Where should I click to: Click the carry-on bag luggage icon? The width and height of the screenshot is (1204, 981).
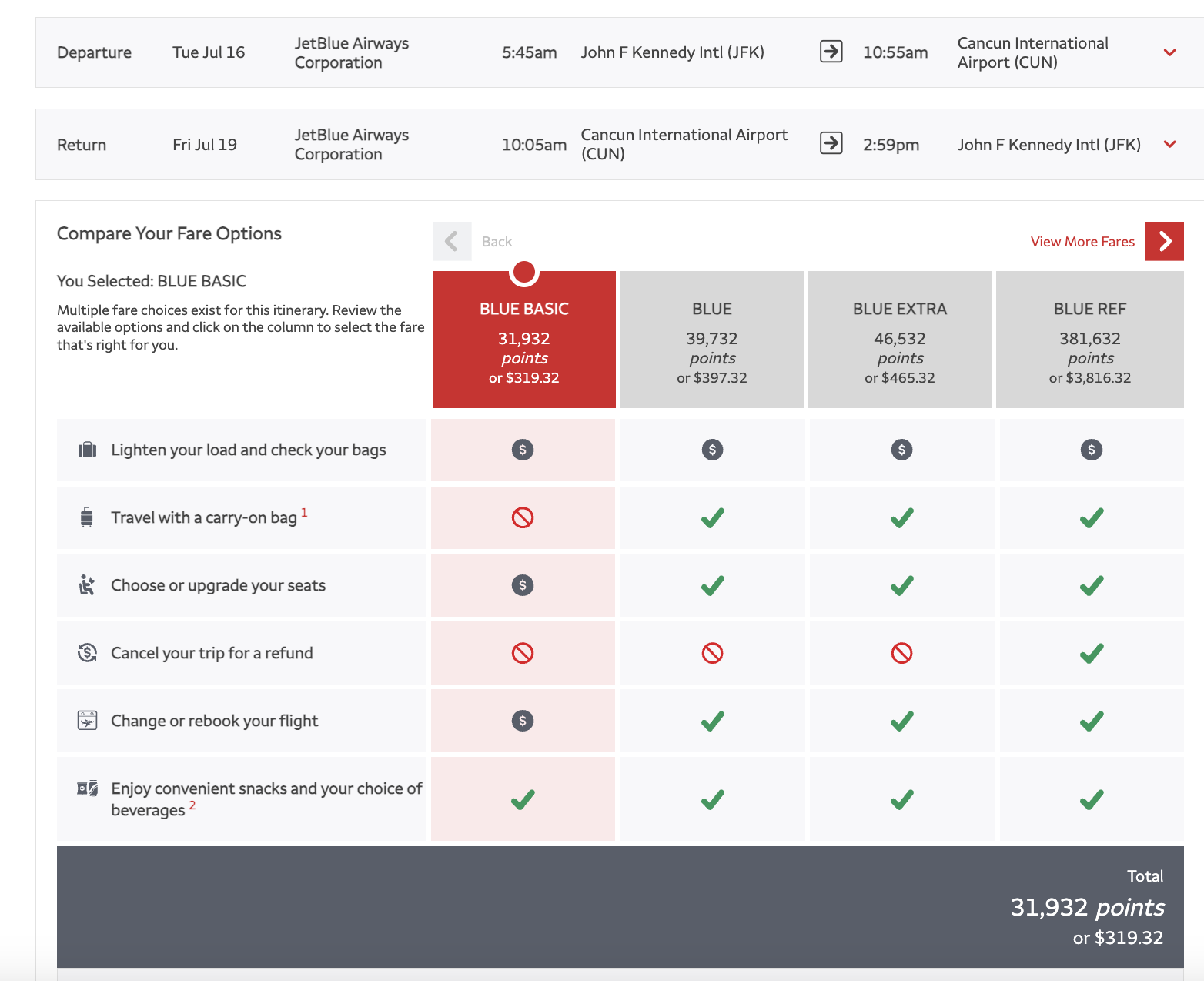(87, 517)
